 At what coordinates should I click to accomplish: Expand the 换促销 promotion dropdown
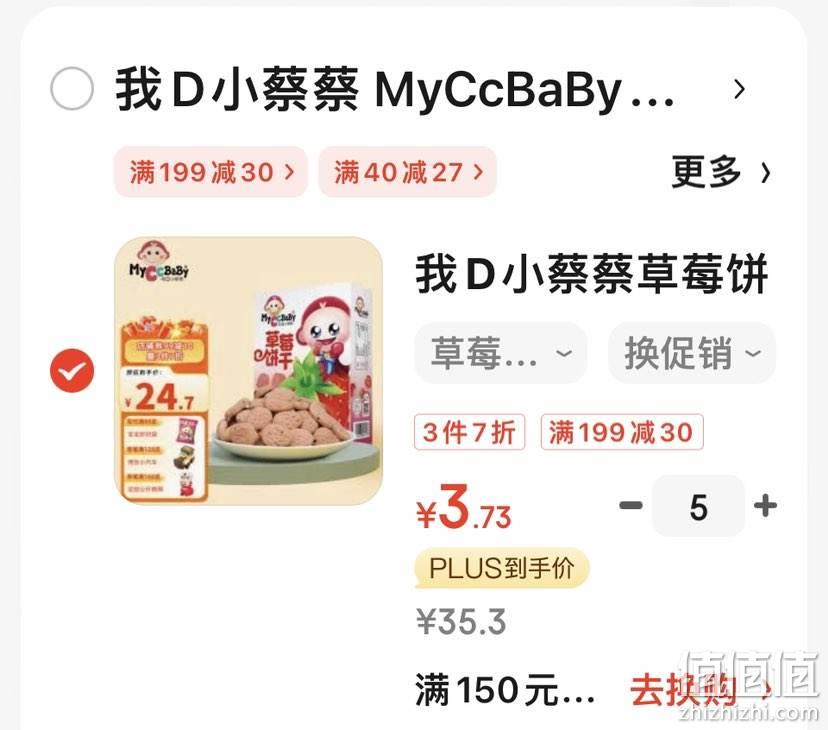pyautogui.click(x=692, y=353)
